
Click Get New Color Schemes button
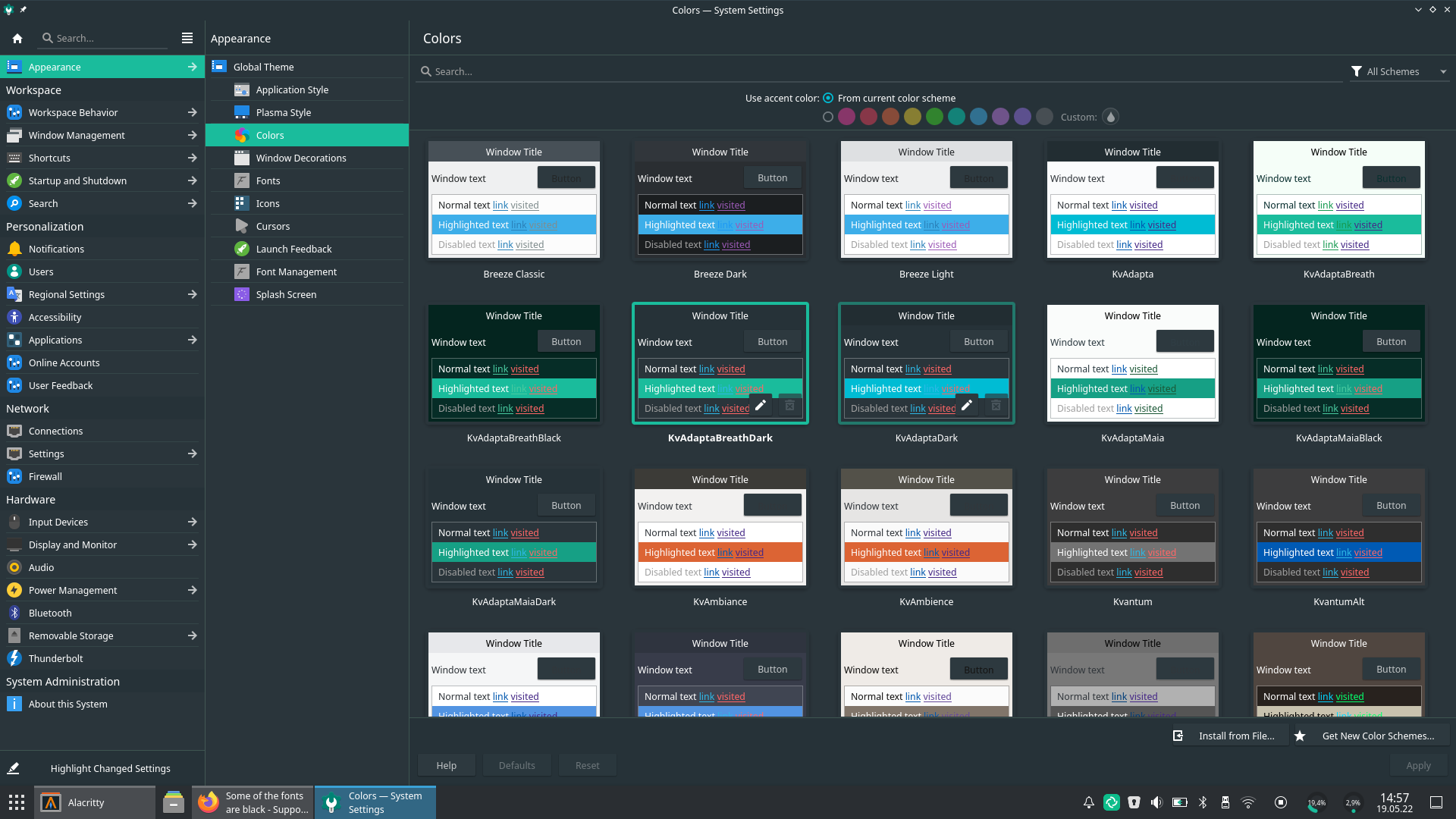coord(1370,736)
